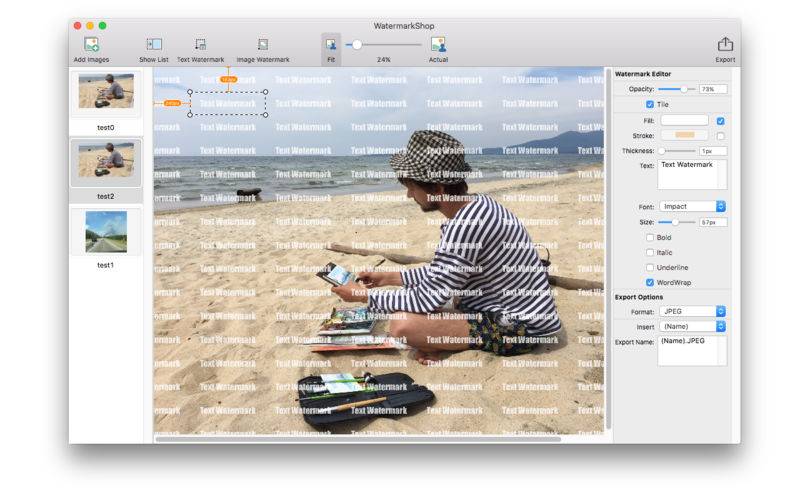Screen dimensions: 800x500
Task: Open the Fill color swatch
Action: 684,120
